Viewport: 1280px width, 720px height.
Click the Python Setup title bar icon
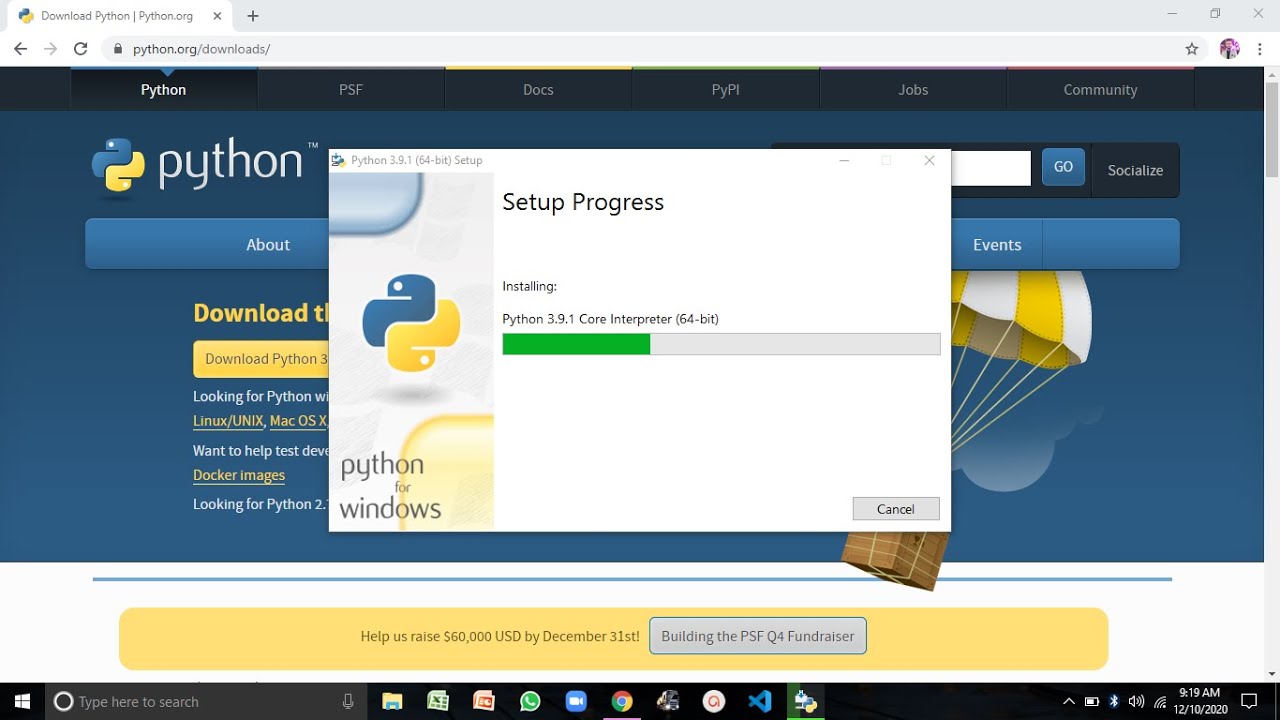(x=339, y=160)
